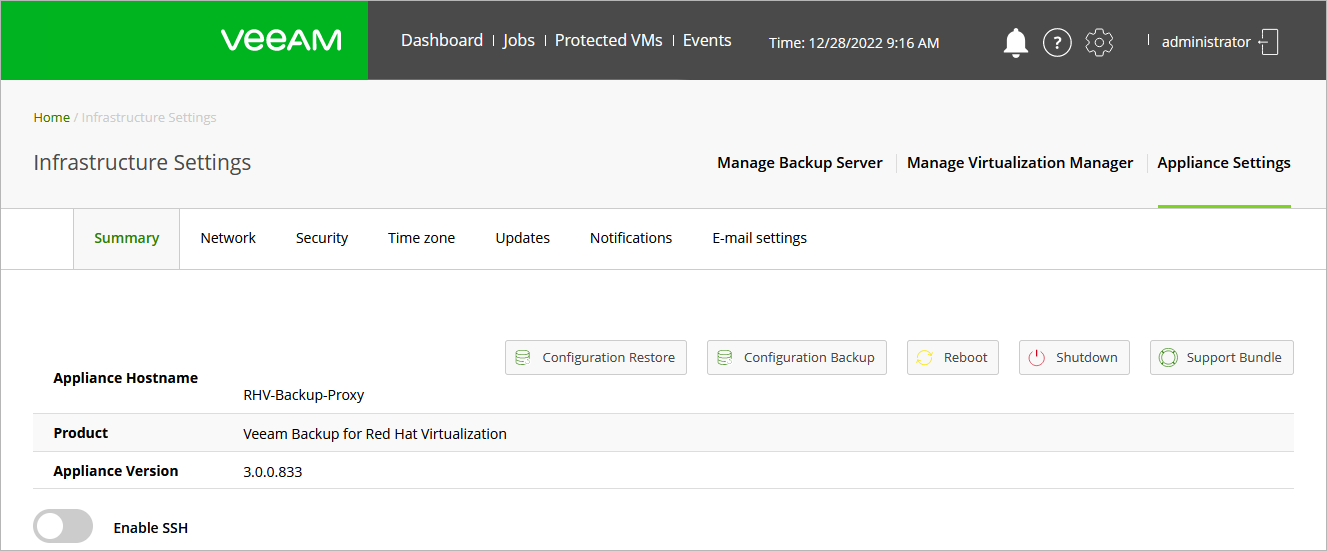Click the notifications bell icon
The image size is (1327, 551).
[x=1015, y=42]
